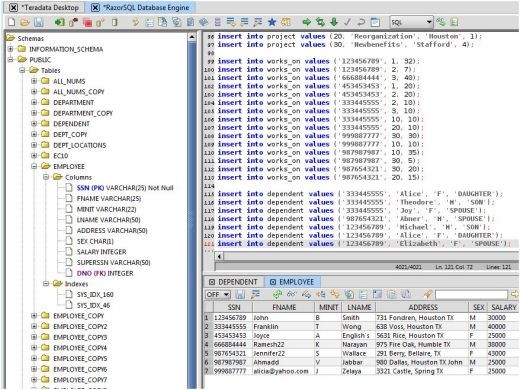This screenshot has width=520, height=390.
Task: Collapse the PUBLIC schema node
Action: 11,60
